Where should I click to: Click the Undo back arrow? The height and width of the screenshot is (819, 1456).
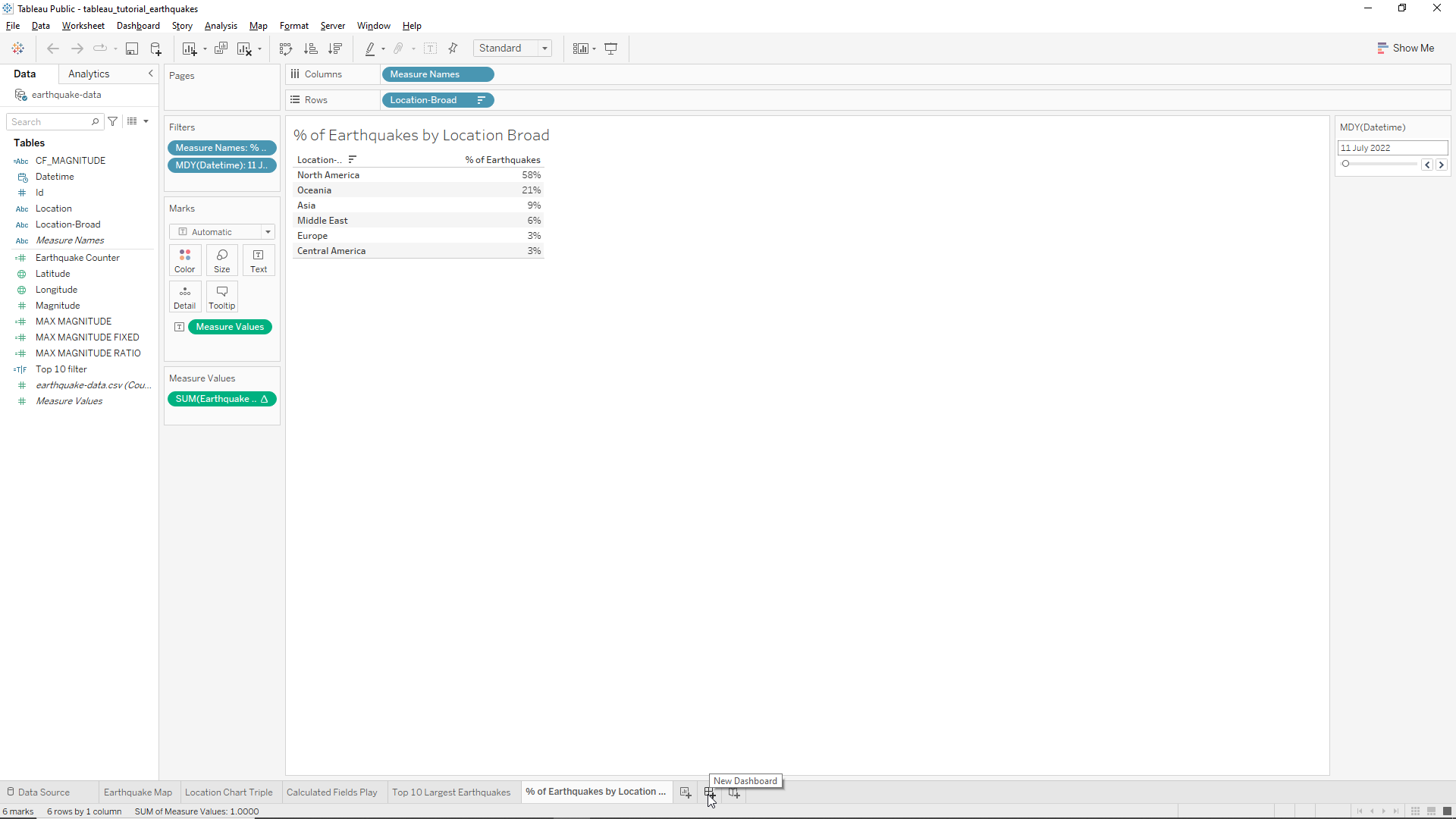pos(53,49)
